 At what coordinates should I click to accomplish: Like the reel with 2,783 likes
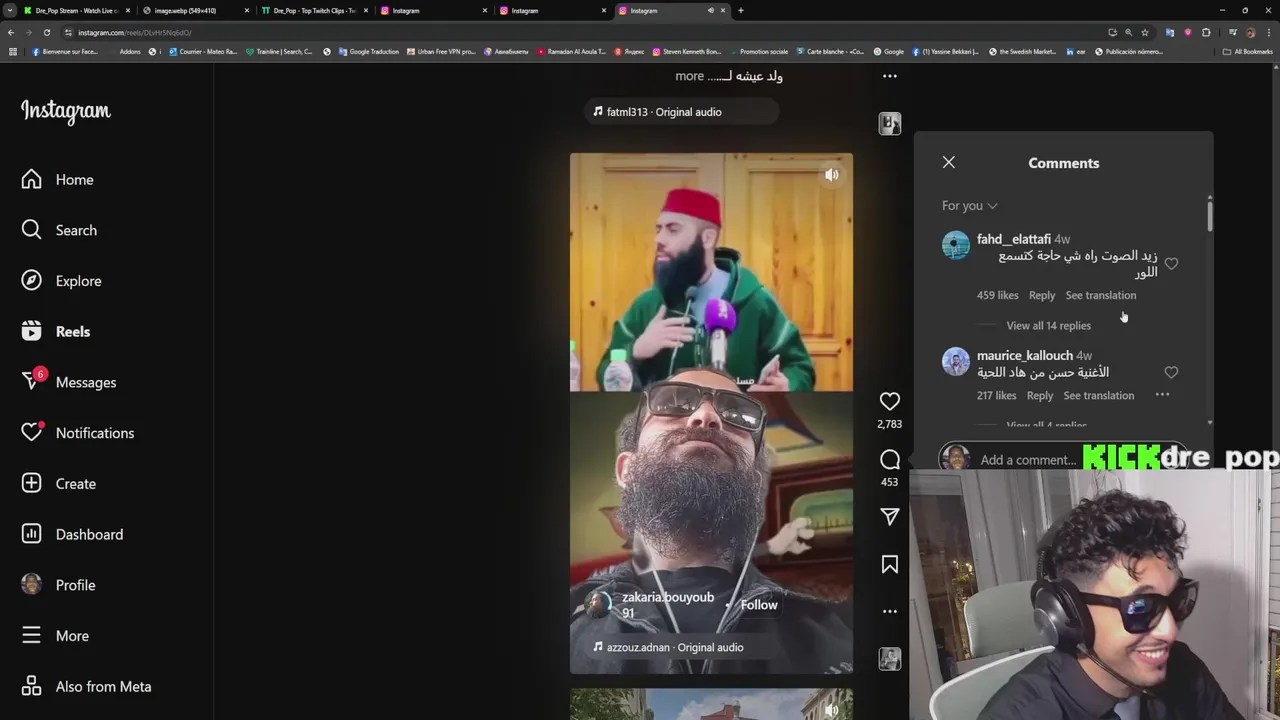889,401
